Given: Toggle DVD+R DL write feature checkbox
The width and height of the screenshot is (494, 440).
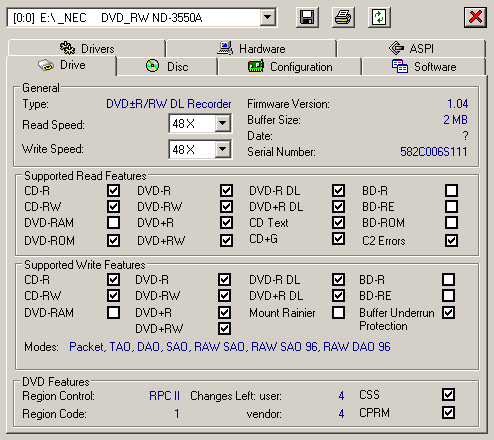Looking at the screenshot, I should point(338,295).
